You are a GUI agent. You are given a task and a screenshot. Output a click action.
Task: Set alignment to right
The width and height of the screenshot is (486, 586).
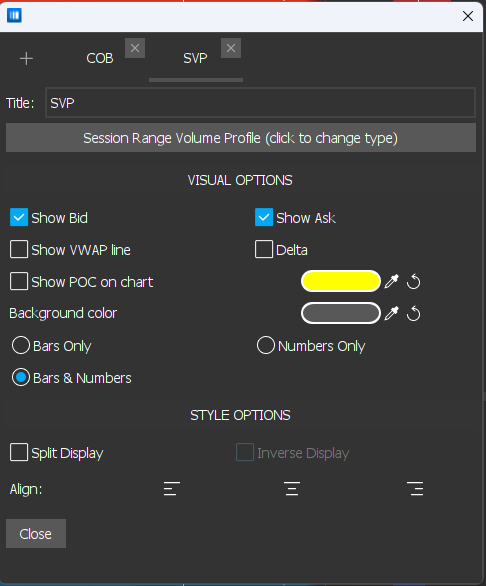coord(415,488)
